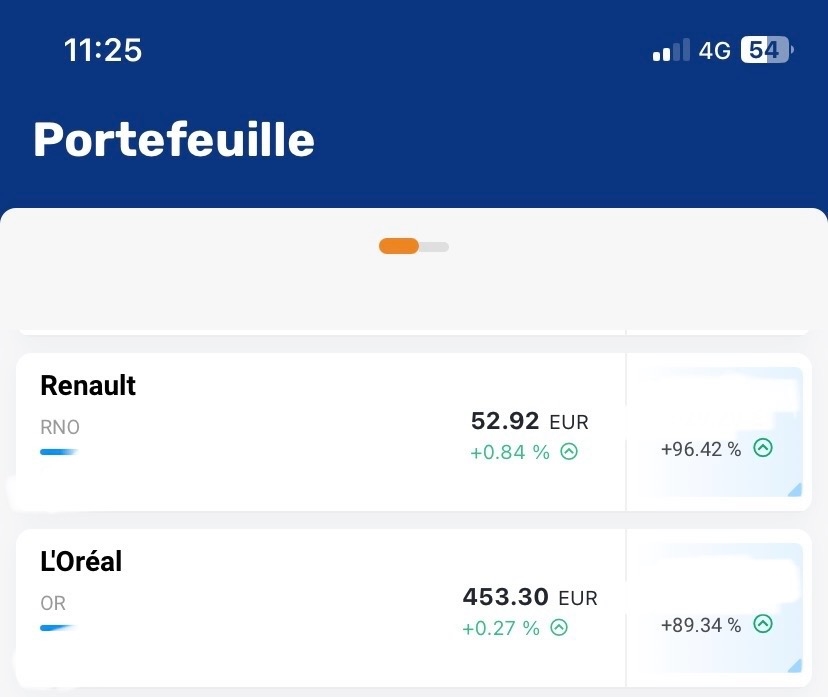
Task: Open the L'Oréal stock name
Action: [81, 562]
